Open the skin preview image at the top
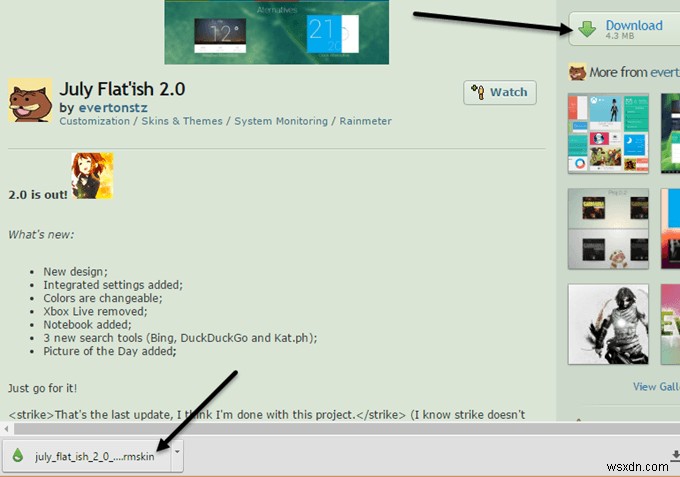680x477 pixels. point(277,32)
